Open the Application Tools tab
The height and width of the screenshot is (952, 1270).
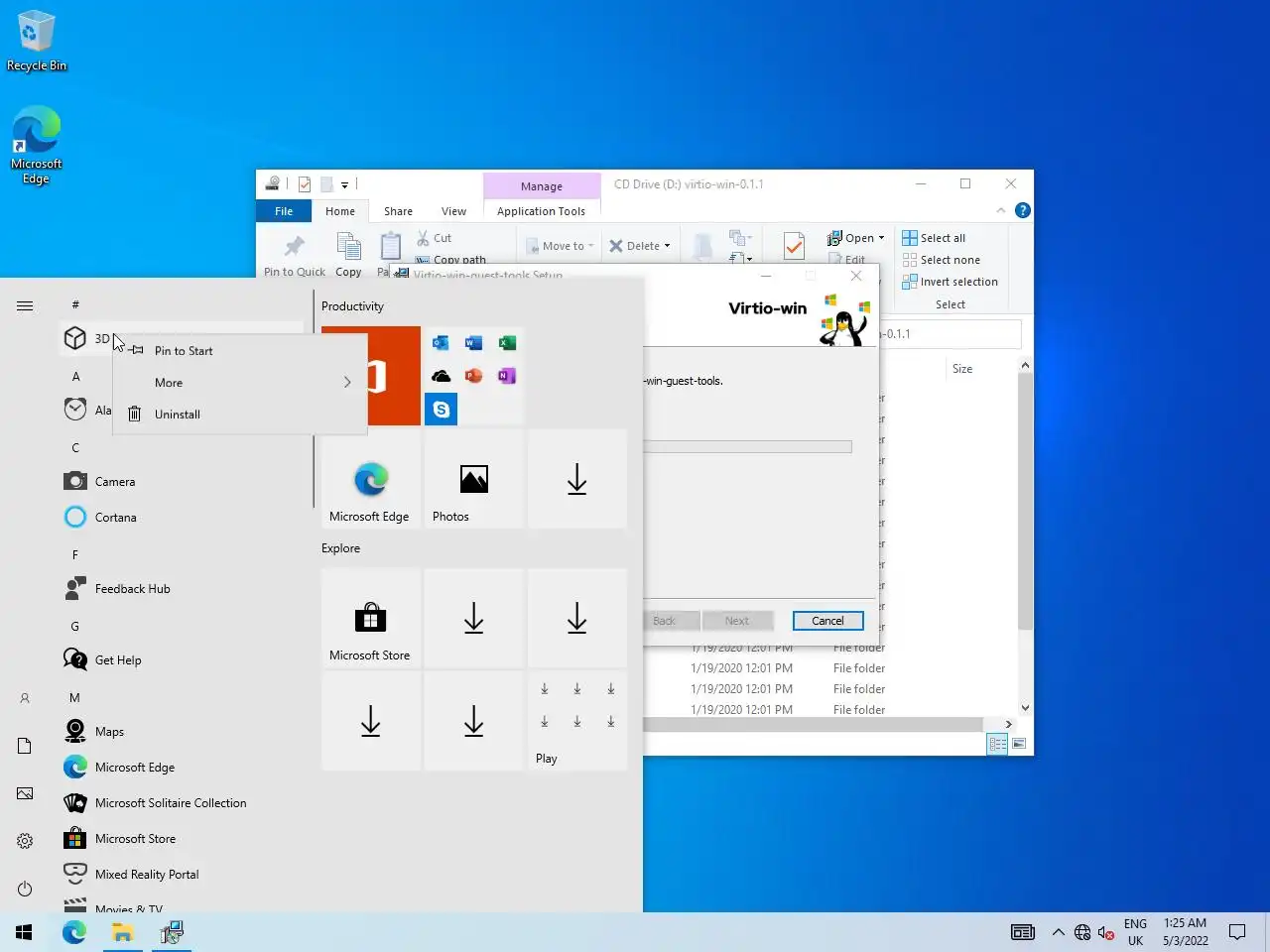[x=541, y=211]
